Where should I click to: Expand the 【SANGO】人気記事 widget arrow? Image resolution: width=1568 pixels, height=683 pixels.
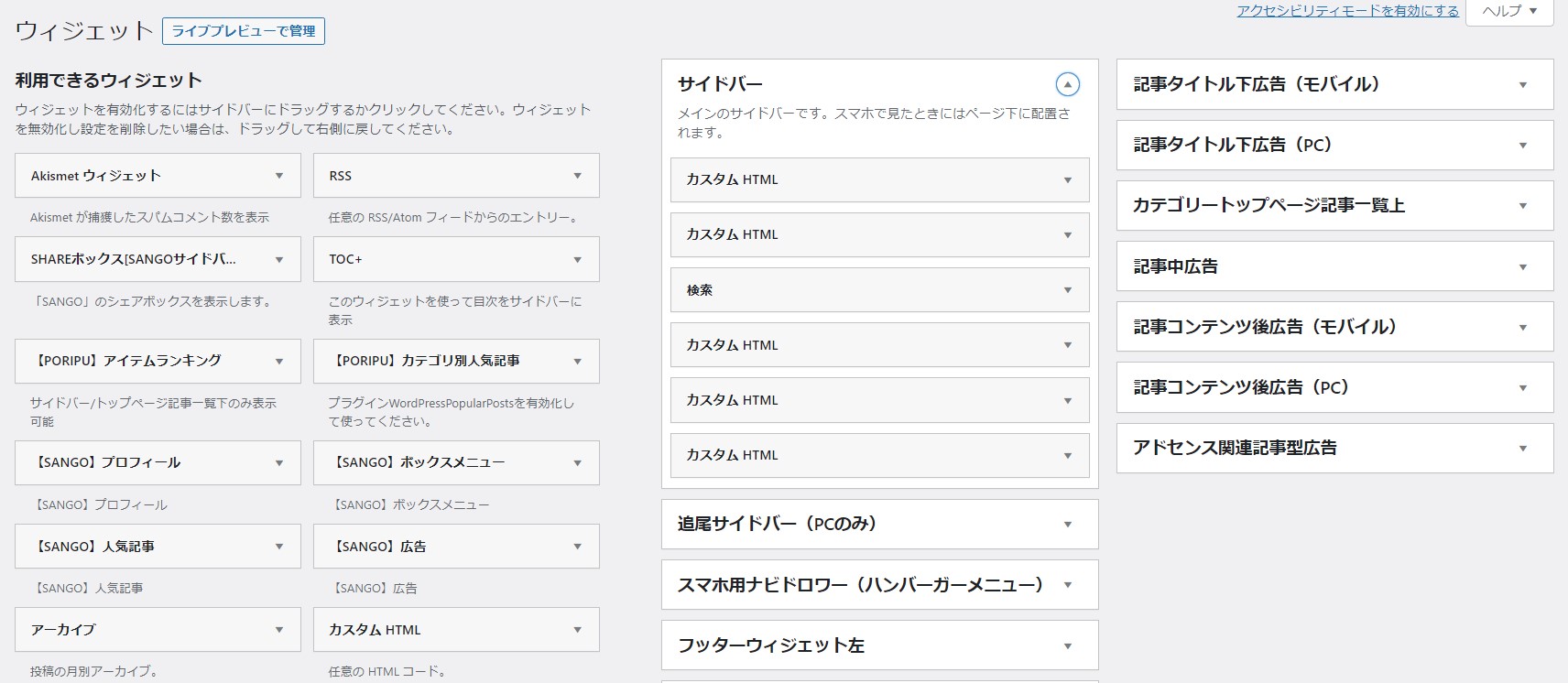coord(278,547)
